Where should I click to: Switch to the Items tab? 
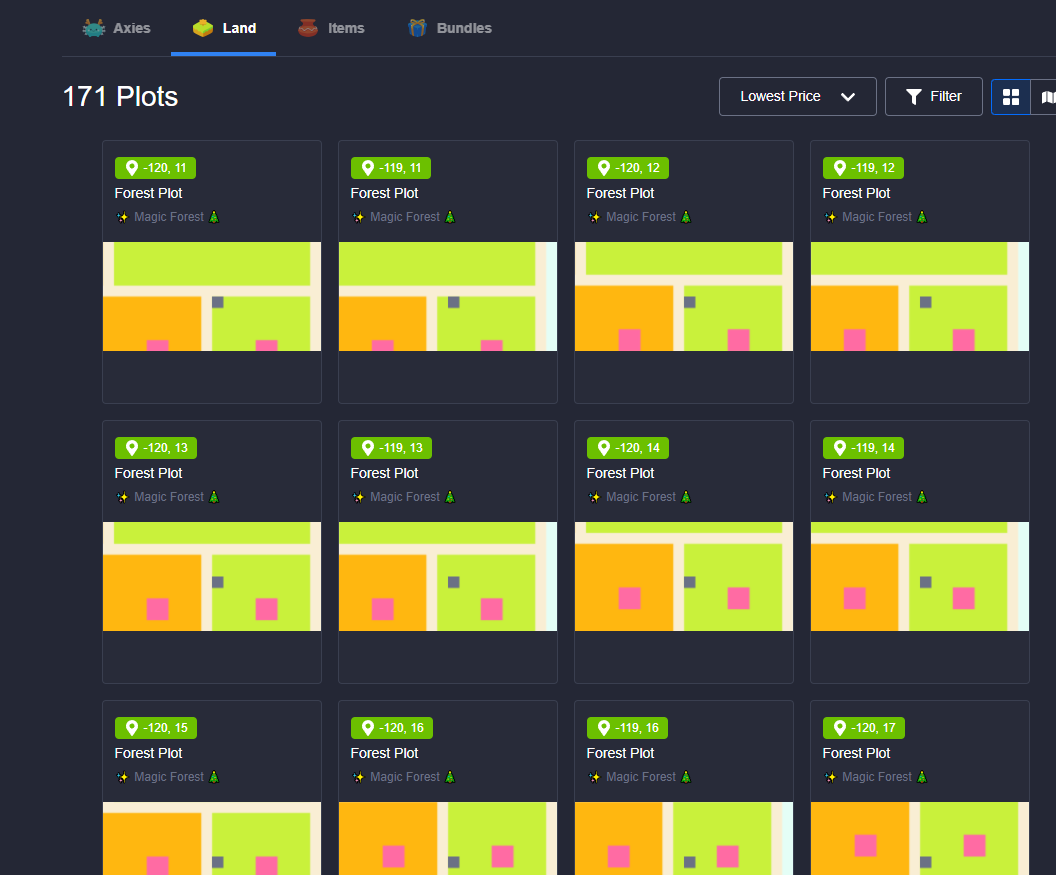tap(331, 28)
